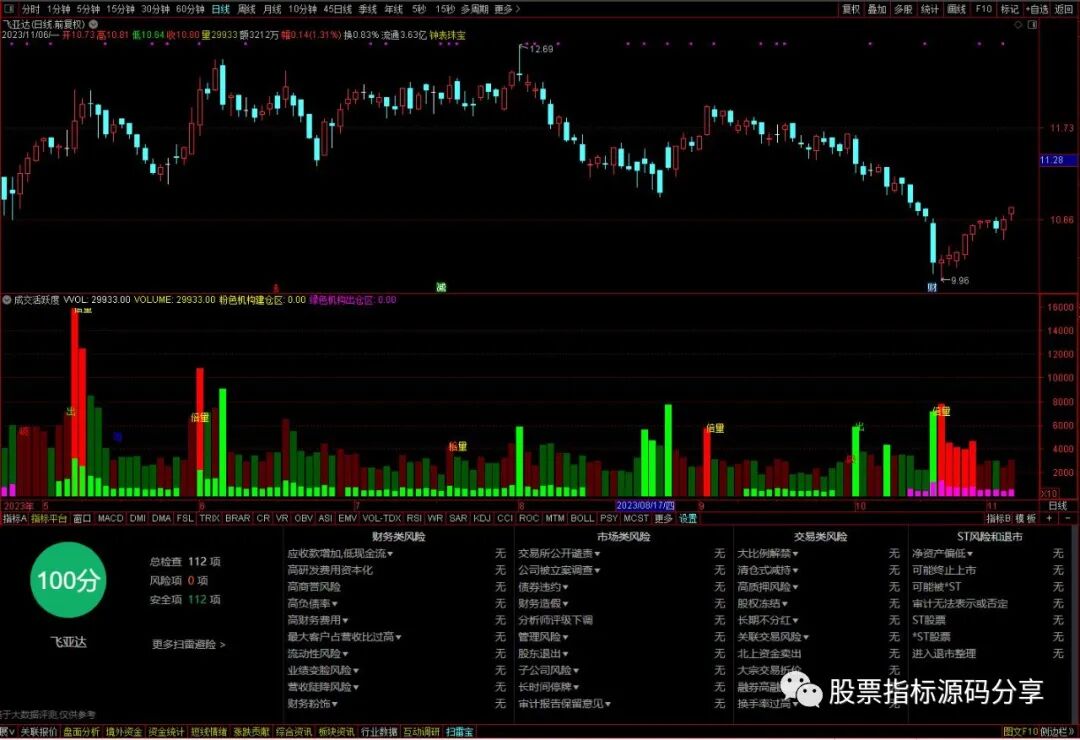Expand the 公司被立案调查 item
The height and width of the screenshot is (740, 1080).
coord(559,570)
